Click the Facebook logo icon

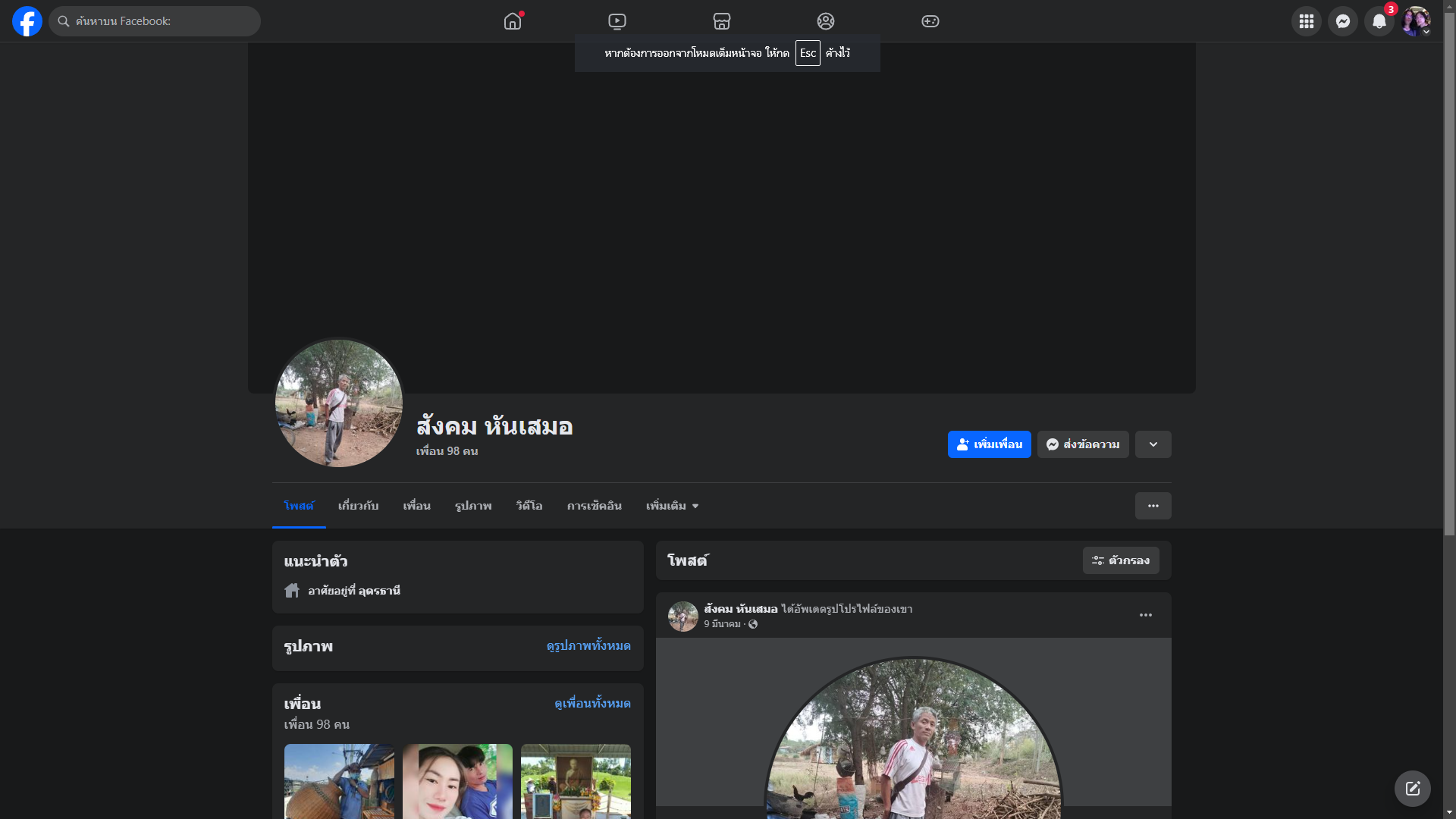pyautogui.click(x=27, y=21)
